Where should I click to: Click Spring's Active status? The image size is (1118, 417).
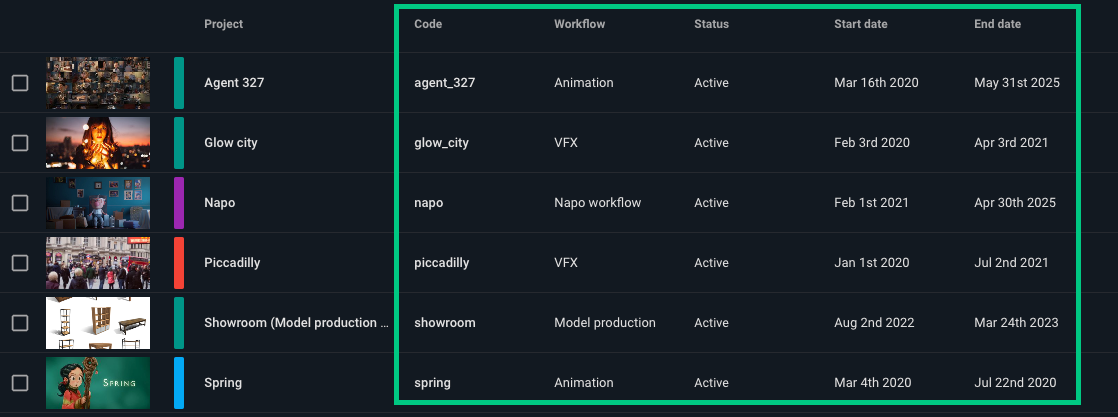[x=712, y=383]
